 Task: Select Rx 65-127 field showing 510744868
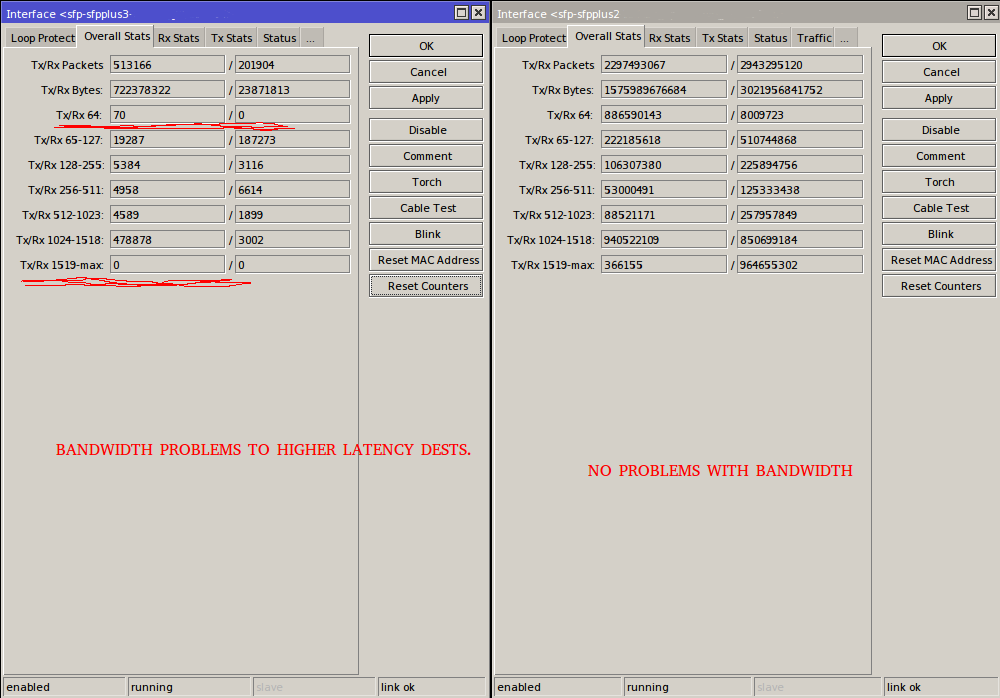tap(800, 139)
